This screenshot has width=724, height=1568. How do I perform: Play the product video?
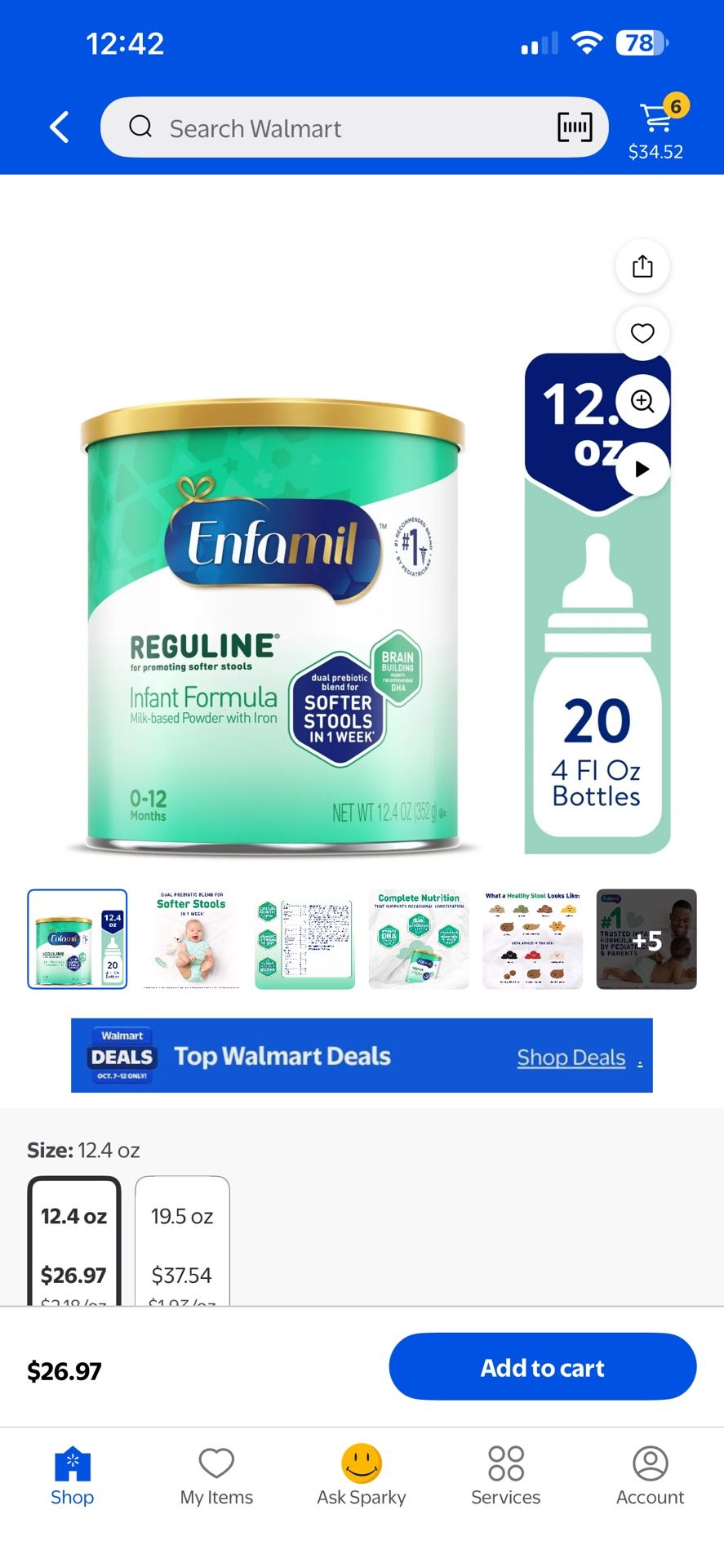(642, 469)
